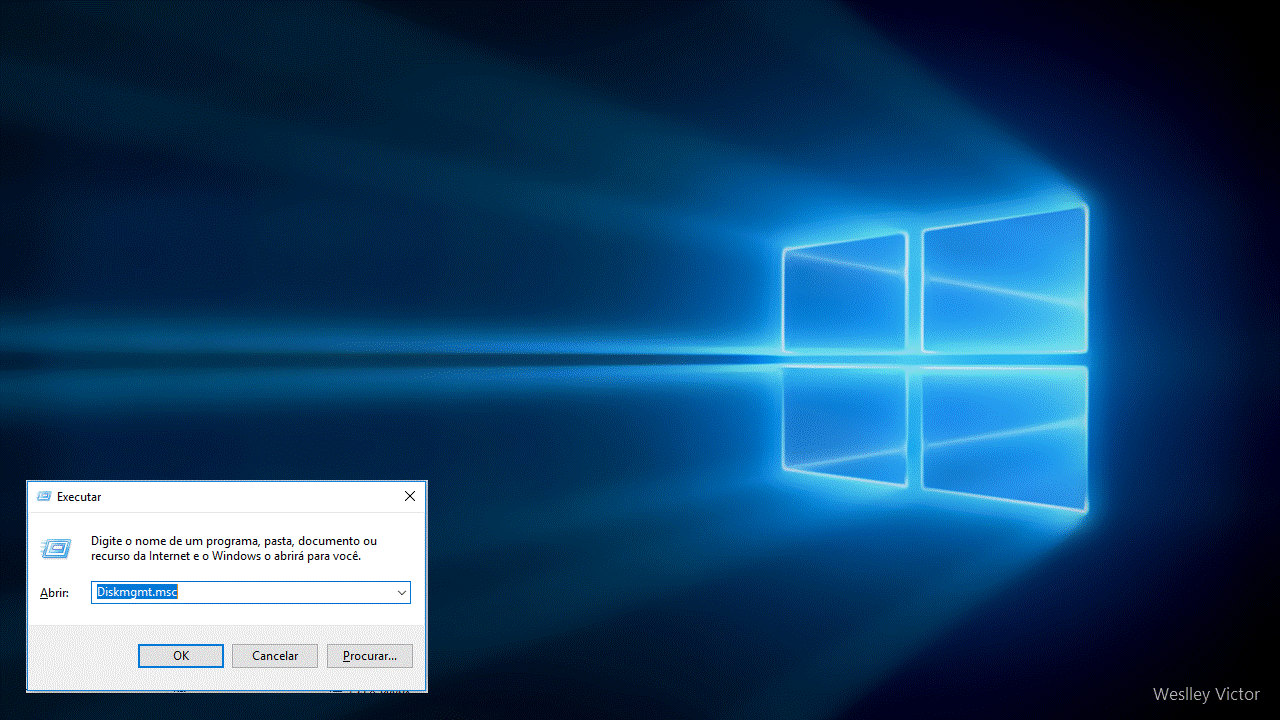Click the 'Abrir:' label
Screen dimensions: 1280x720
coord(54,593)
